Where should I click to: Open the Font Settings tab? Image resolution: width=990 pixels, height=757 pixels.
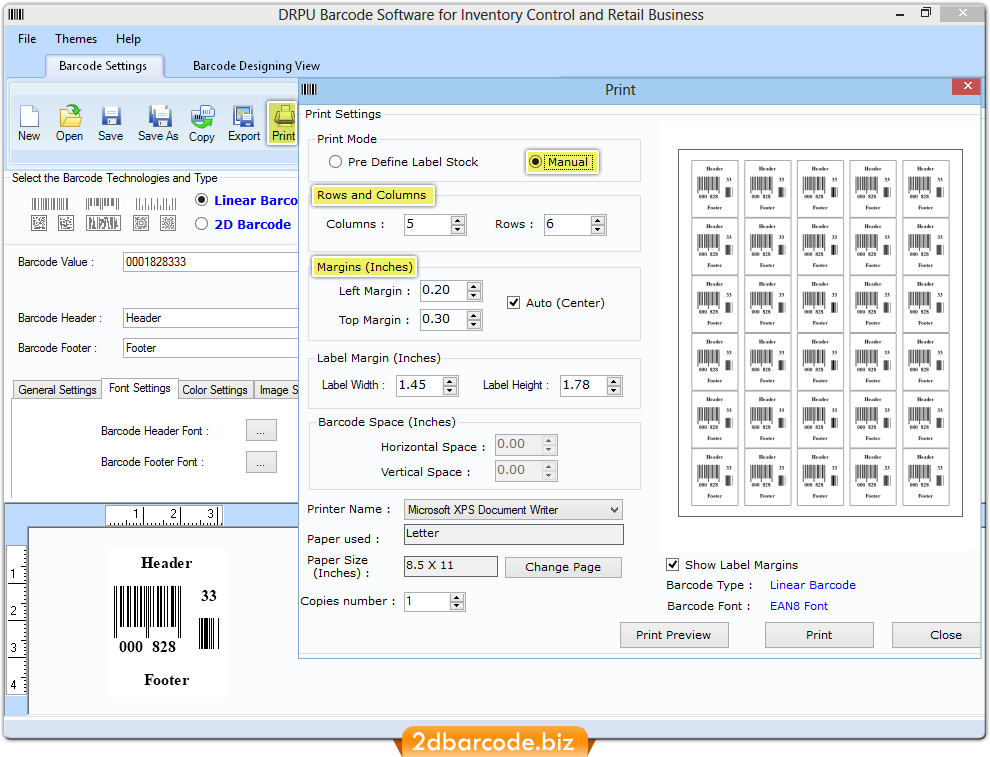(140, 388)
